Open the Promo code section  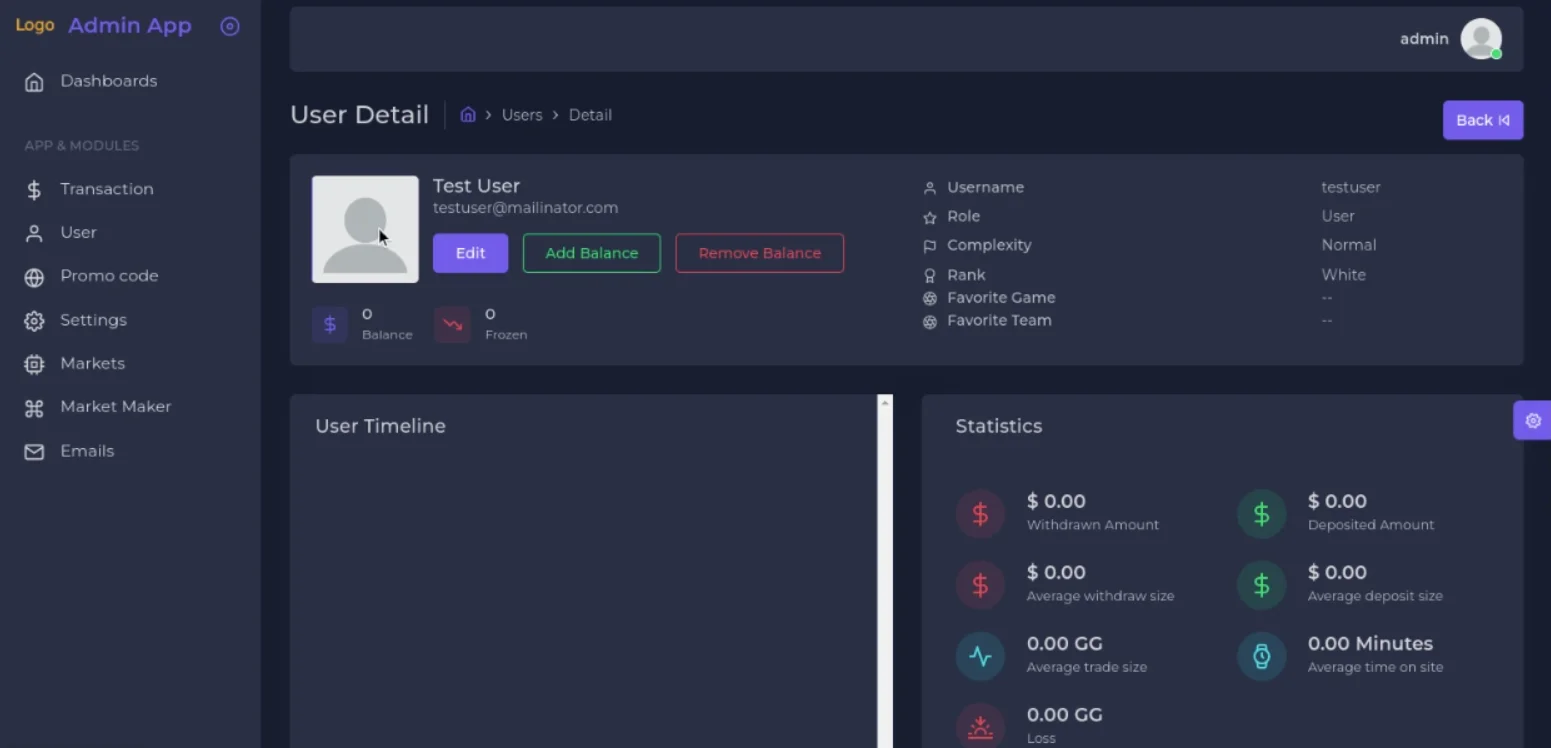click(x=109, y=276)
